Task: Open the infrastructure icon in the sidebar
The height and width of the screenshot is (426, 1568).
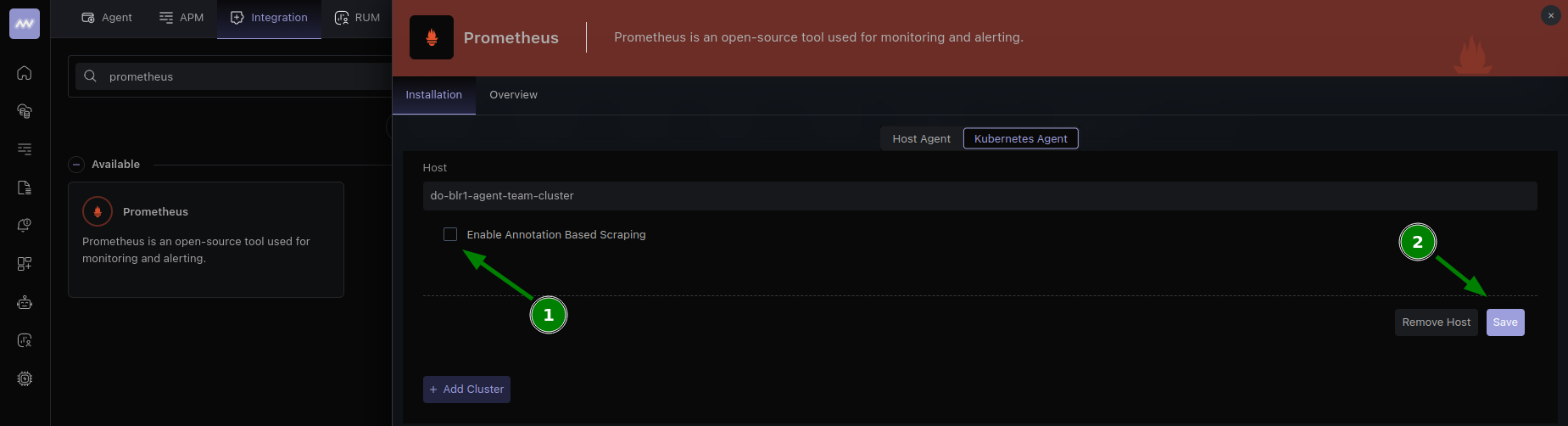Action: click(x=25, y=111)
